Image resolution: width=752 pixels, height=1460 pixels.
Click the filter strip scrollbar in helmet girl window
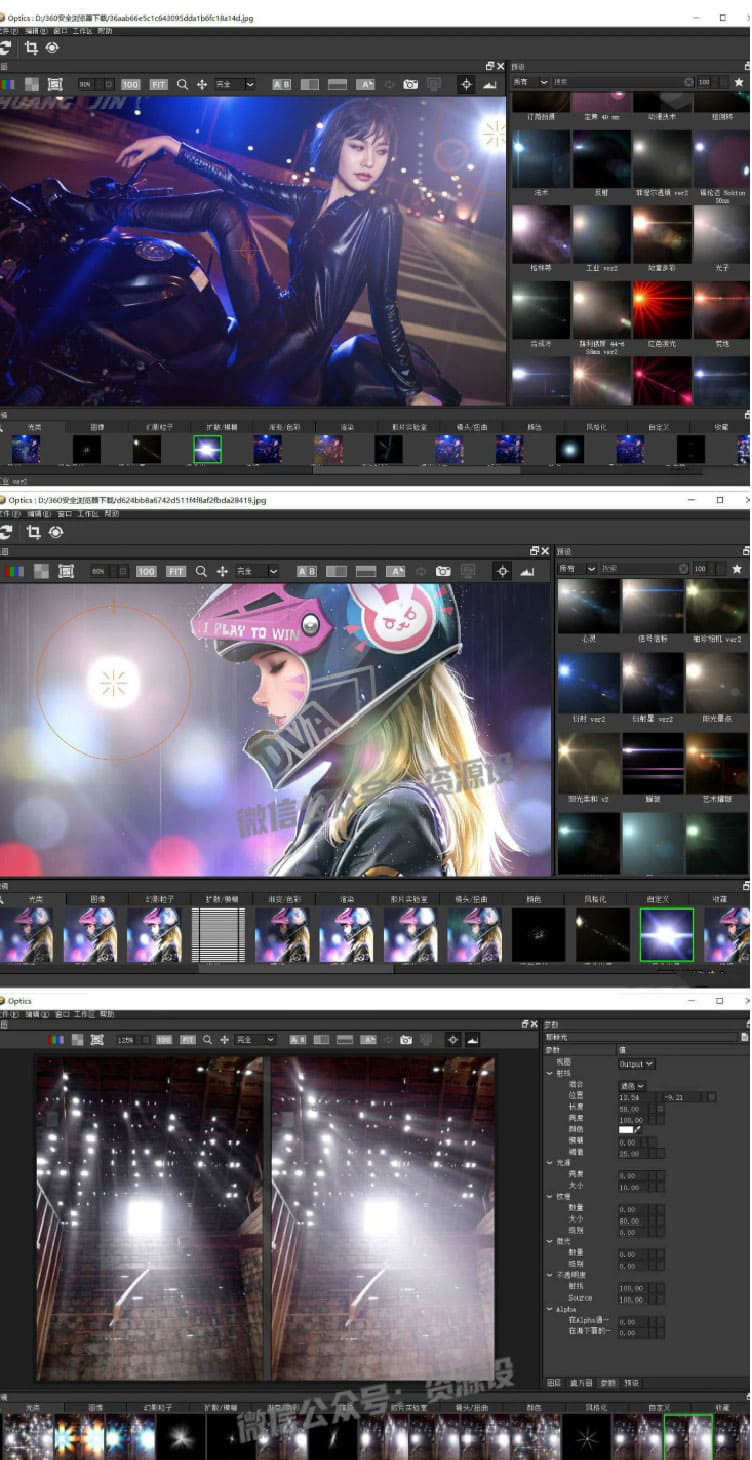tap(295, 967)
